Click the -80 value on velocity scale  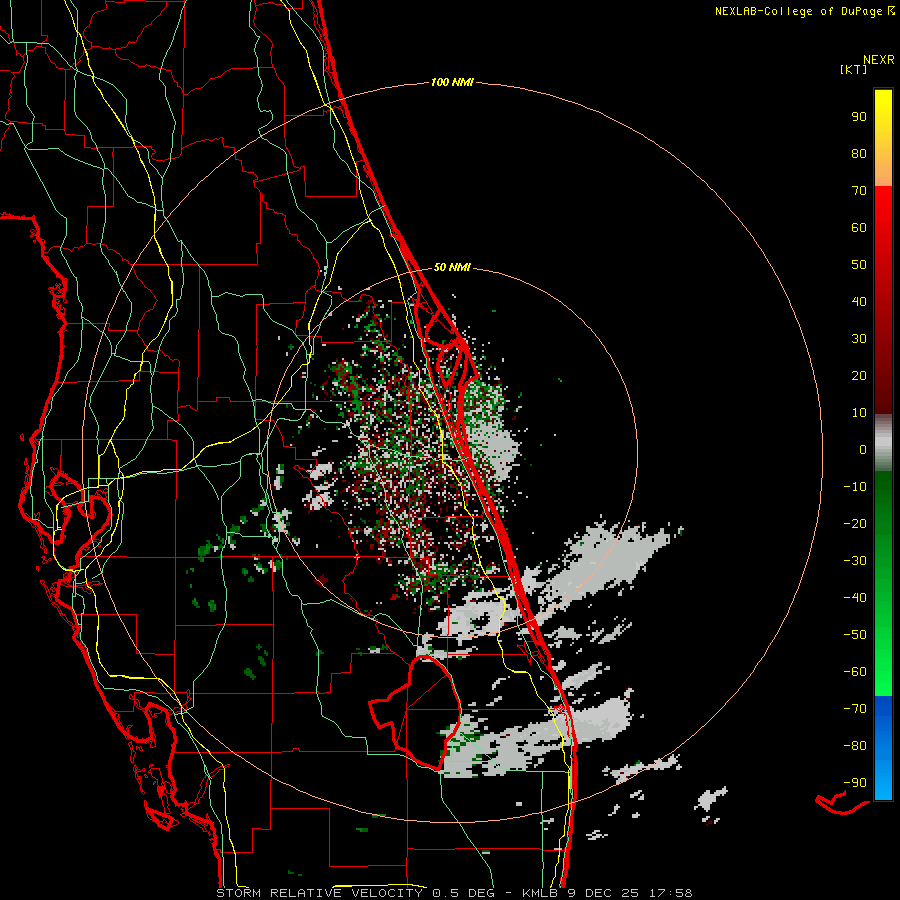[x=855, y=746]
